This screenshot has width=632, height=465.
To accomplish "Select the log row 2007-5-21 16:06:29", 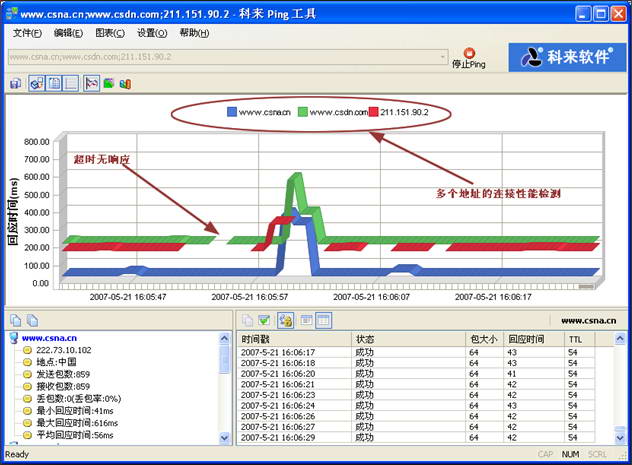I will pyautogui.click(x=416, y=437).
